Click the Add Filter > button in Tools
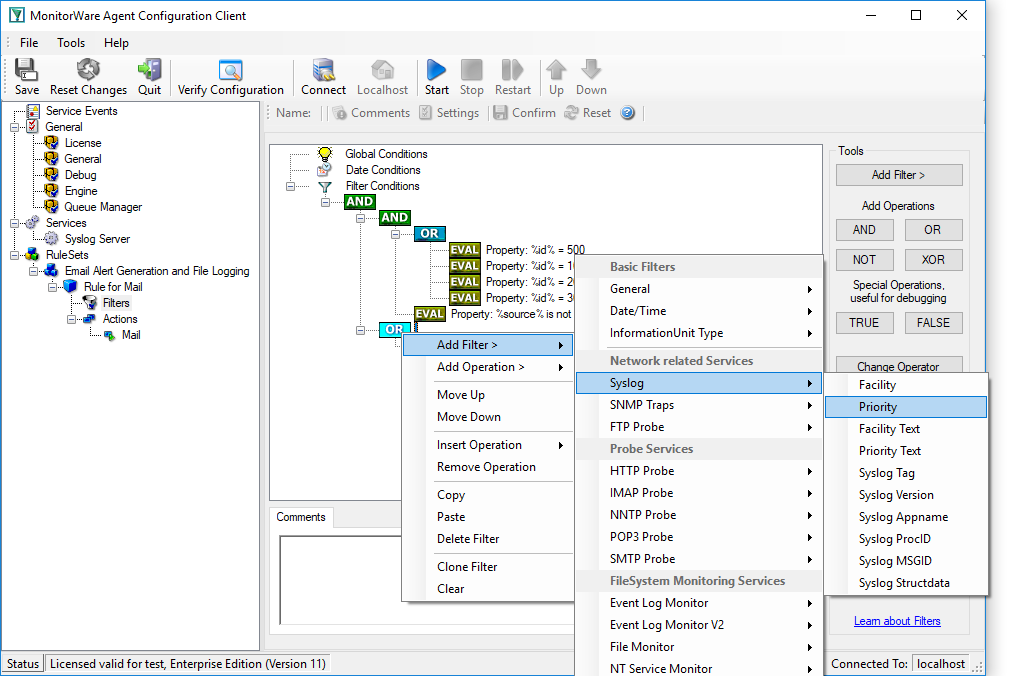1010x676 pixels. [x=899, y=175]
